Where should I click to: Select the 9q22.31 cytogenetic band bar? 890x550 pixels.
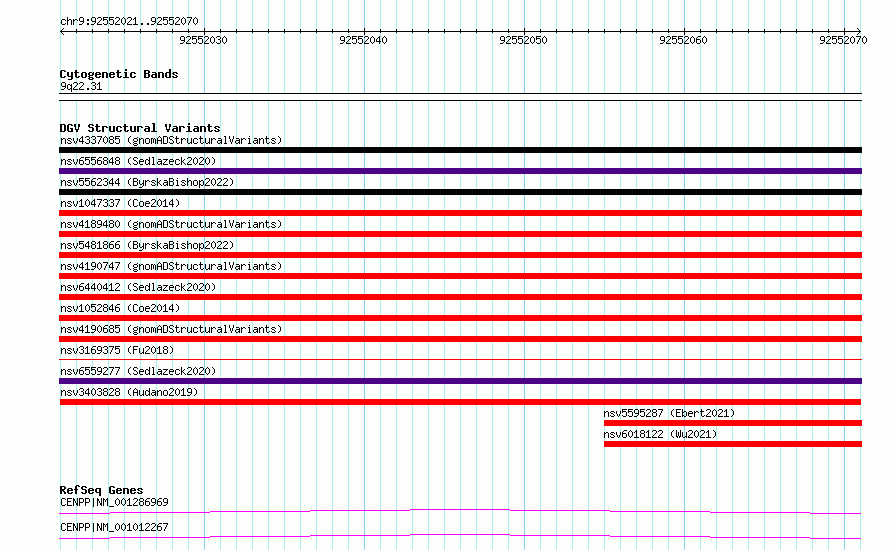click(x=460, y=97)
